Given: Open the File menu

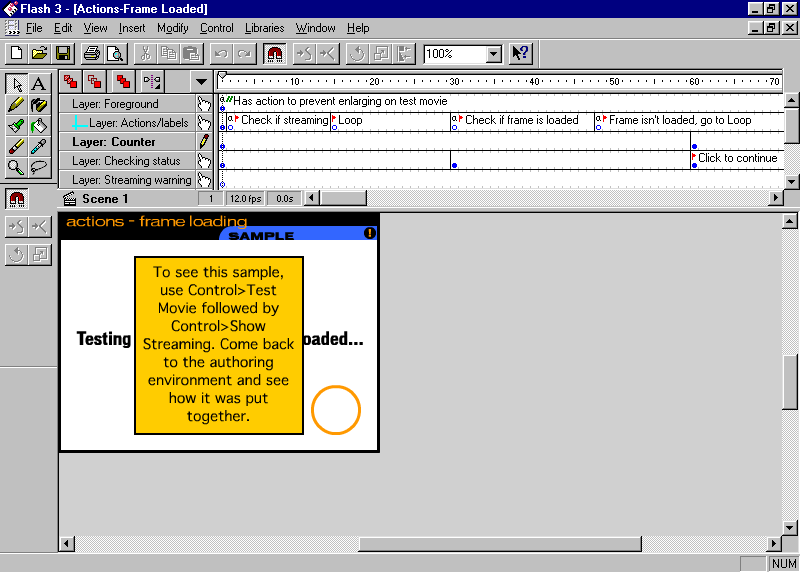Looking at the screenshot, I should click(x=34, y=28).
